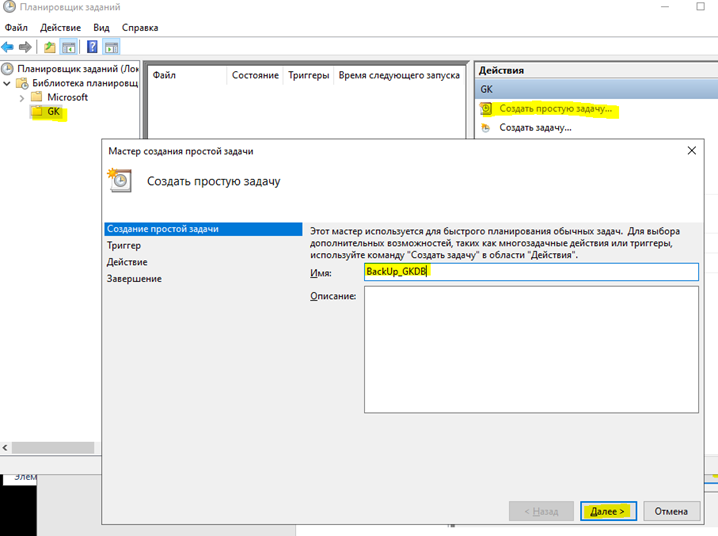Click the Up one level folder icon
This screenshot has height=536, width=718.
pyautogui.click(x=49, y=47)
